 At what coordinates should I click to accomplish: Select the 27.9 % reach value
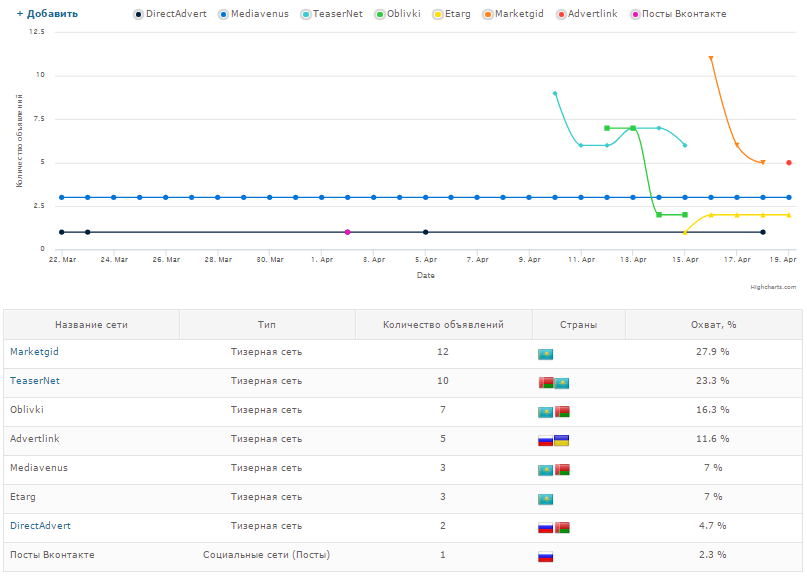click(x=713, y=352)
